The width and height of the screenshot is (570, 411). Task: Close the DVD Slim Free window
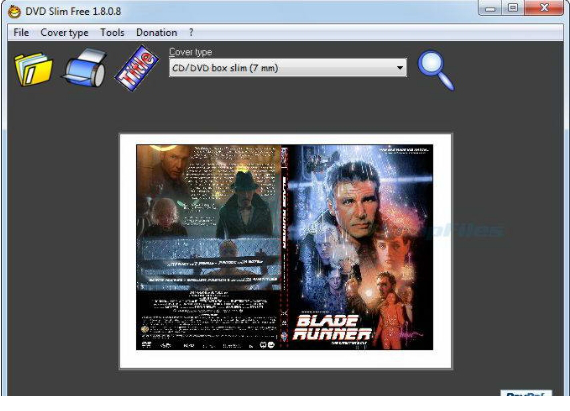point(544,8)
